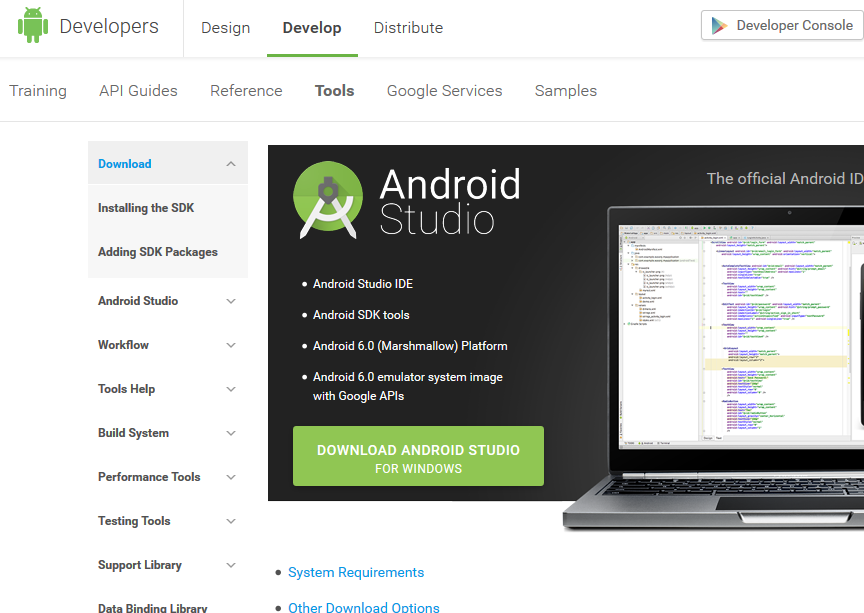Follow the Other Download Options link
Screen dimensions: 864x613
(364, 607)
